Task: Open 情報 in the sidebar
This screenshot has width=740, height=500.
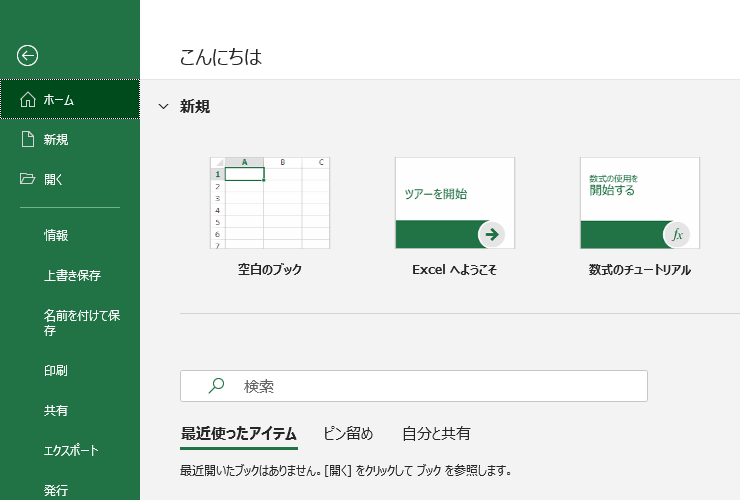Action: point(70,235)
